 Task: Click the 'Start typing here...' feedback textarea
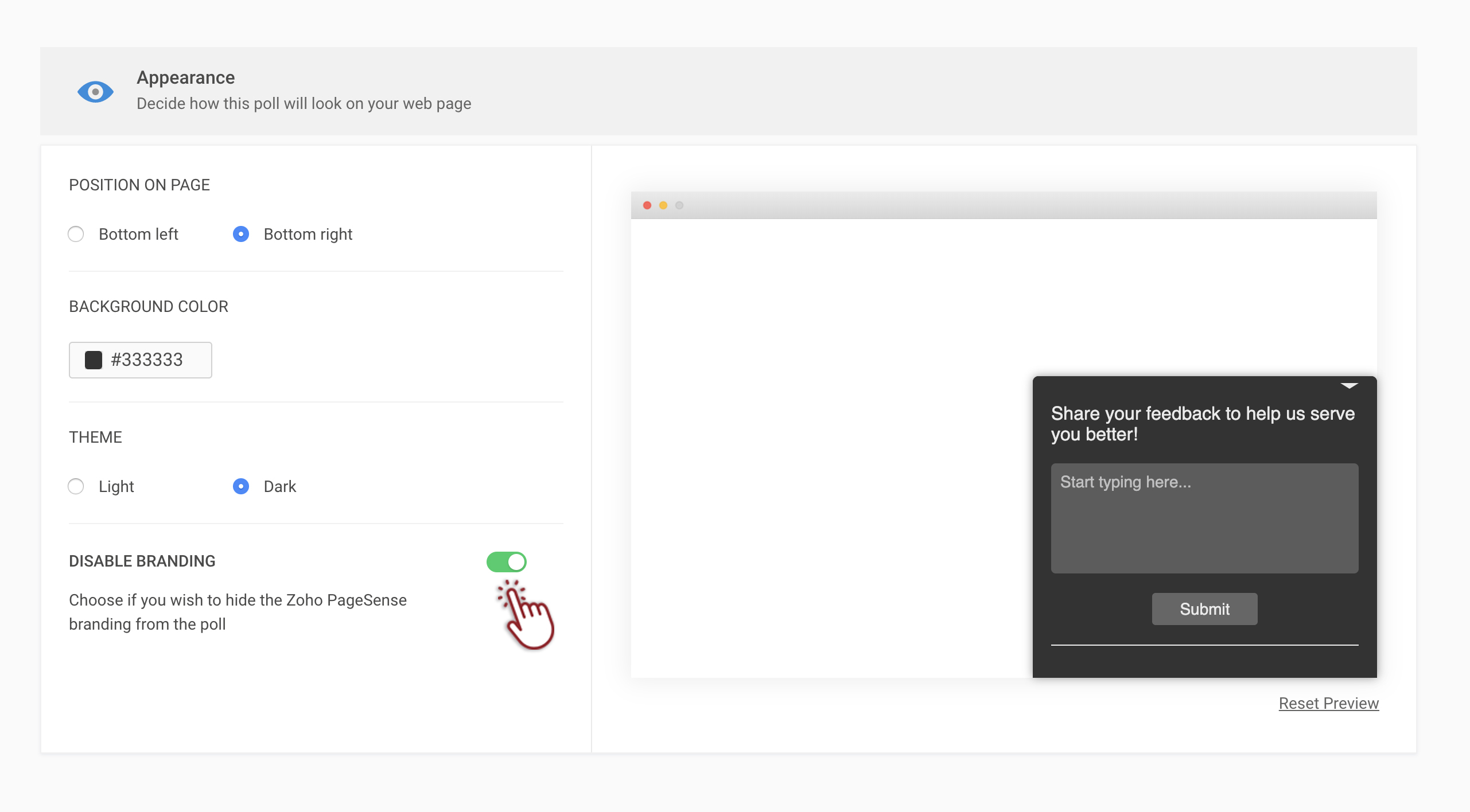coord(1204,518)
